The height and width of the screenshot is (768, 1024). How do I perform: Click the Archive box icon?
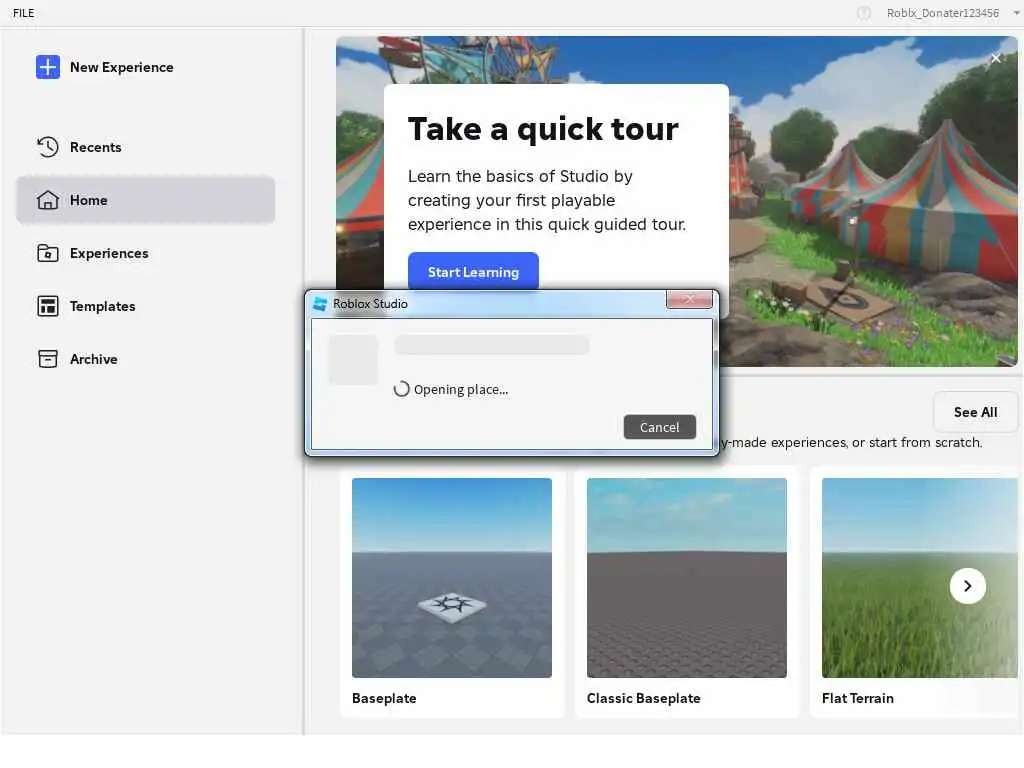click(x=48, y=359)
